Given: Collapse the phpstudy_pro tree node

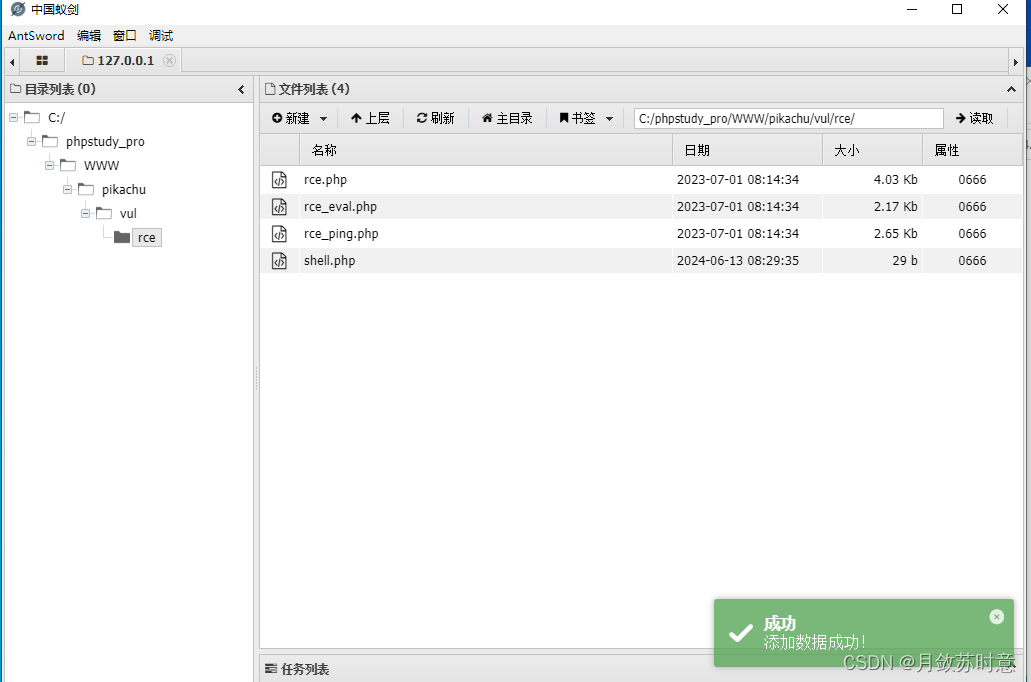Looking at the screenshot, I should tap(32, 141).
